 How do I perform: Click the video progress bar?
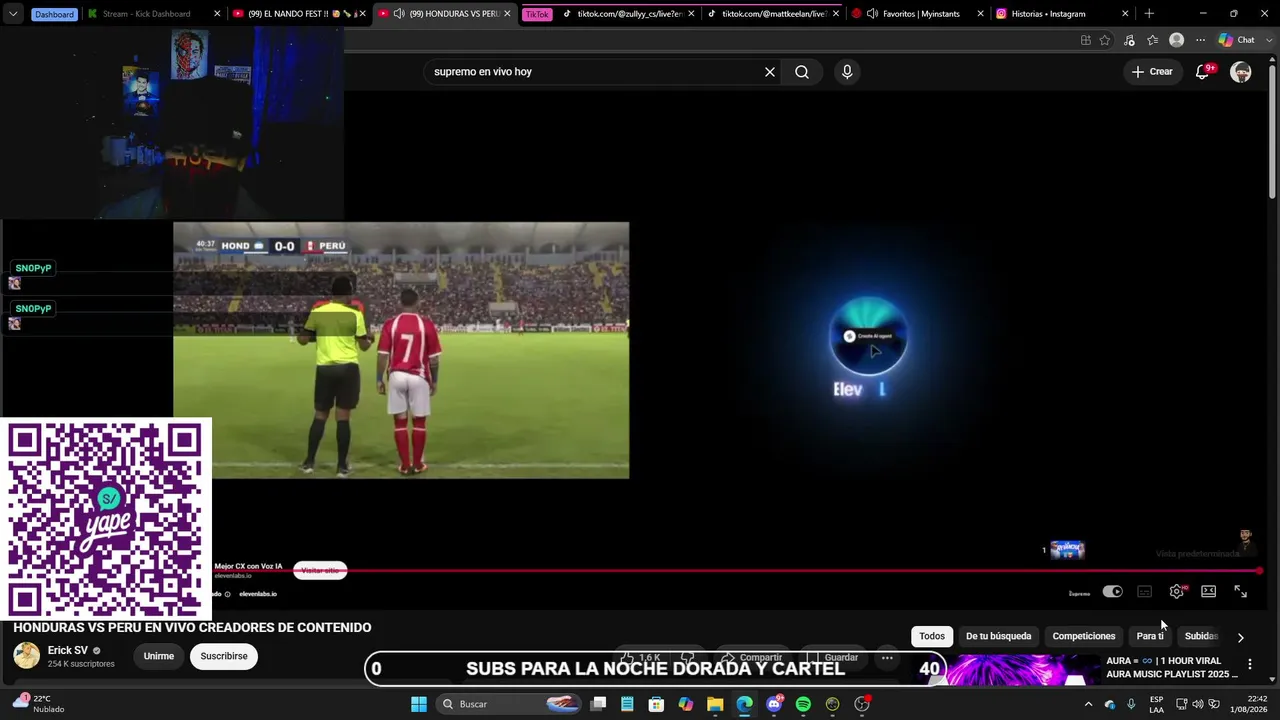point(736,571)
